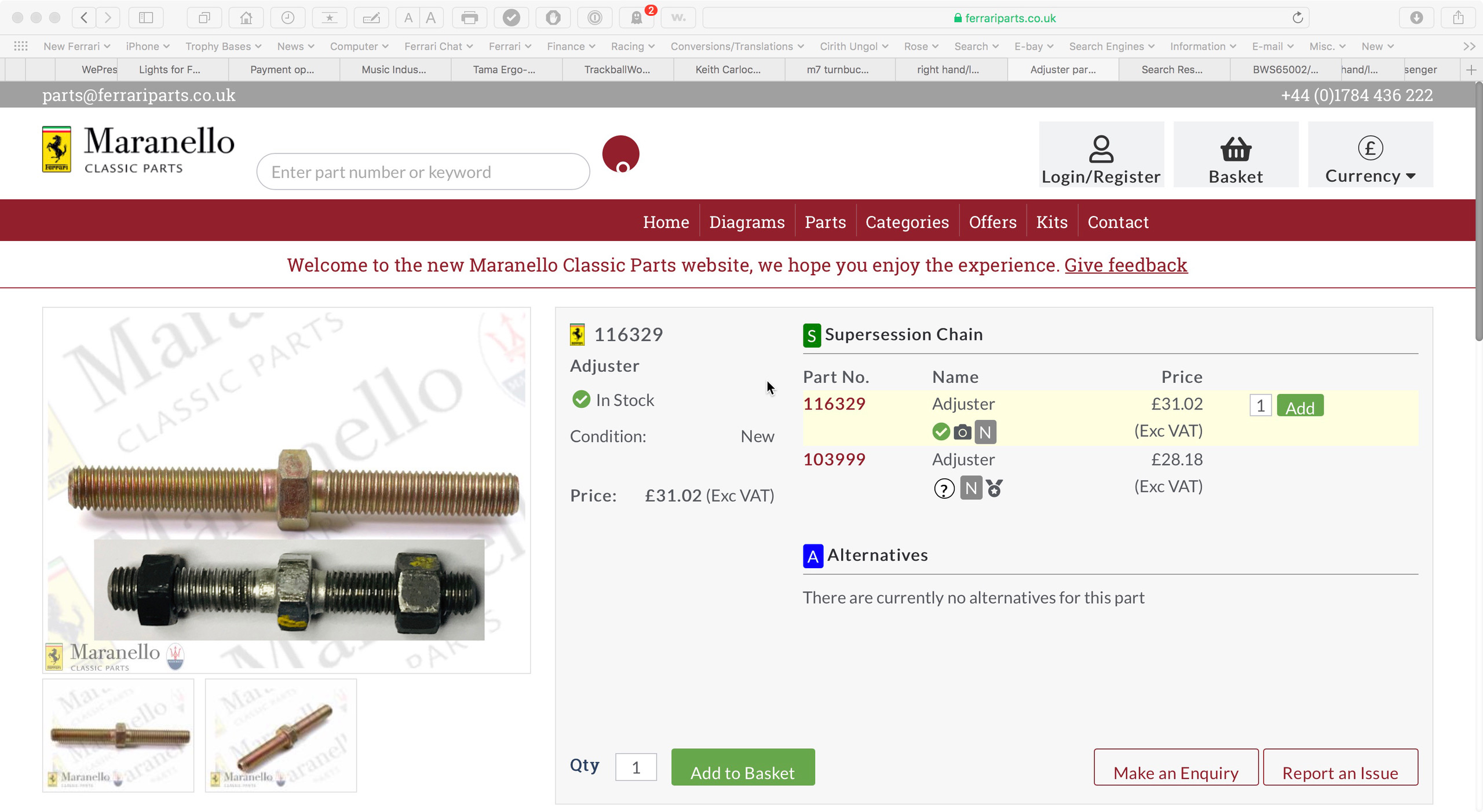Click the parts@ferrariparts.co.uk email link
Image resolution: width=1483 pixels, height=812 pixels.
(139, 95)
